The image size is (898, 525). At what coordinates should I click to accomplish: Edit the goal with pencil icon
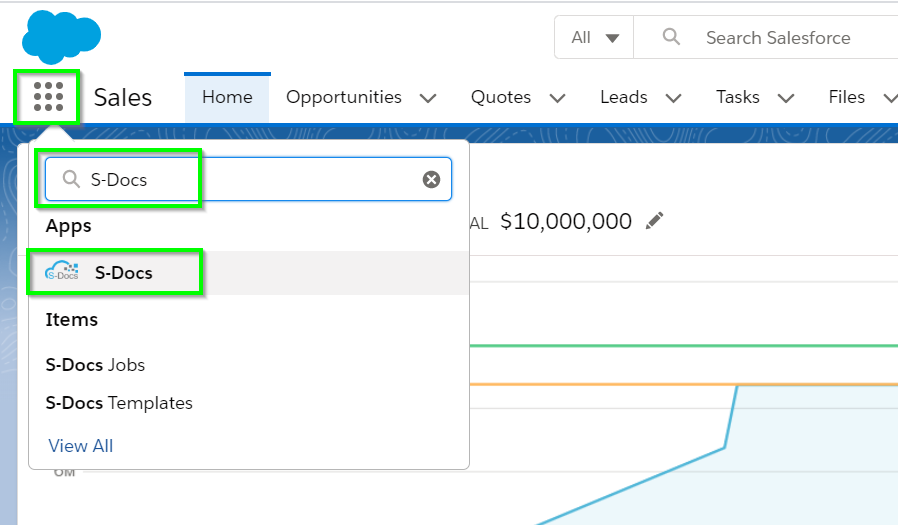[655, 220]
